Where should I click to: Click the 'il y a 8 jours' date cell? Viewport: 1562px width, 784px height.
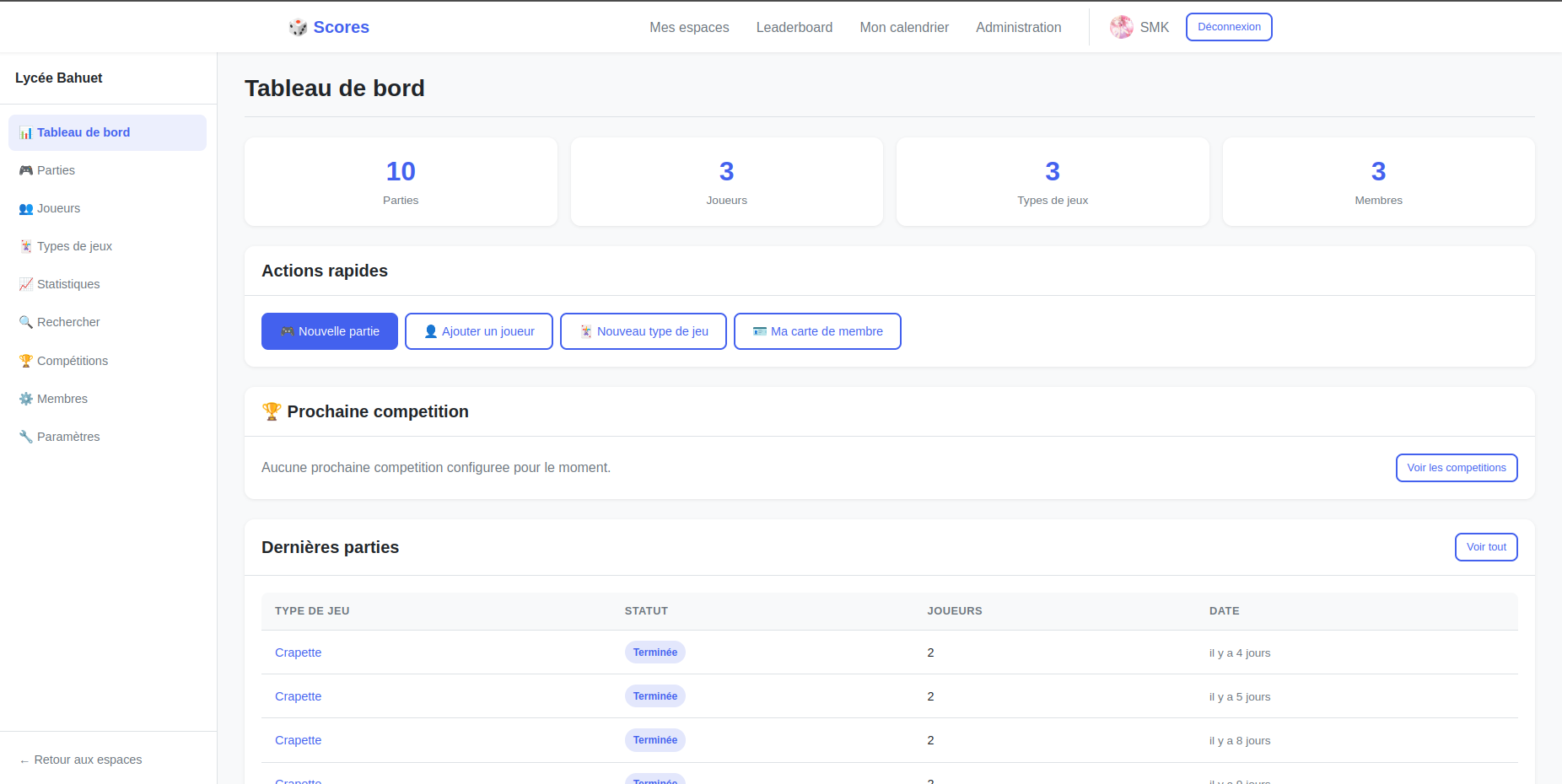click(1240, 741)
